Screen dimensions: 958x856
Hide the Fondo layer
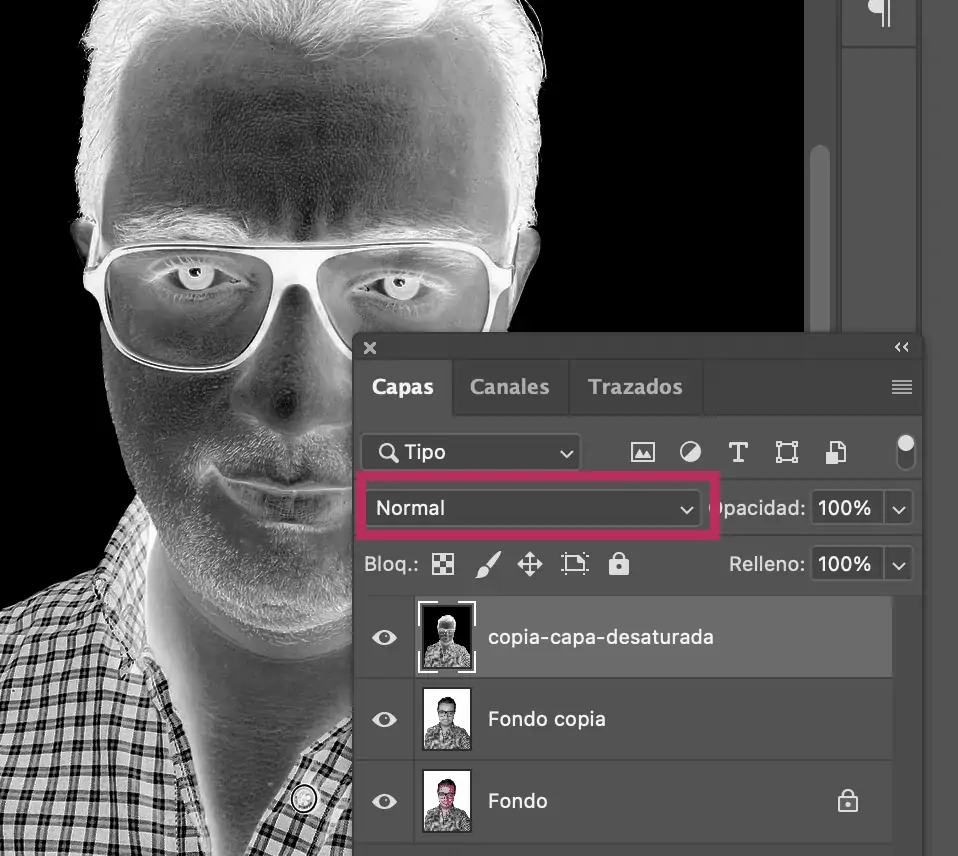384,801
